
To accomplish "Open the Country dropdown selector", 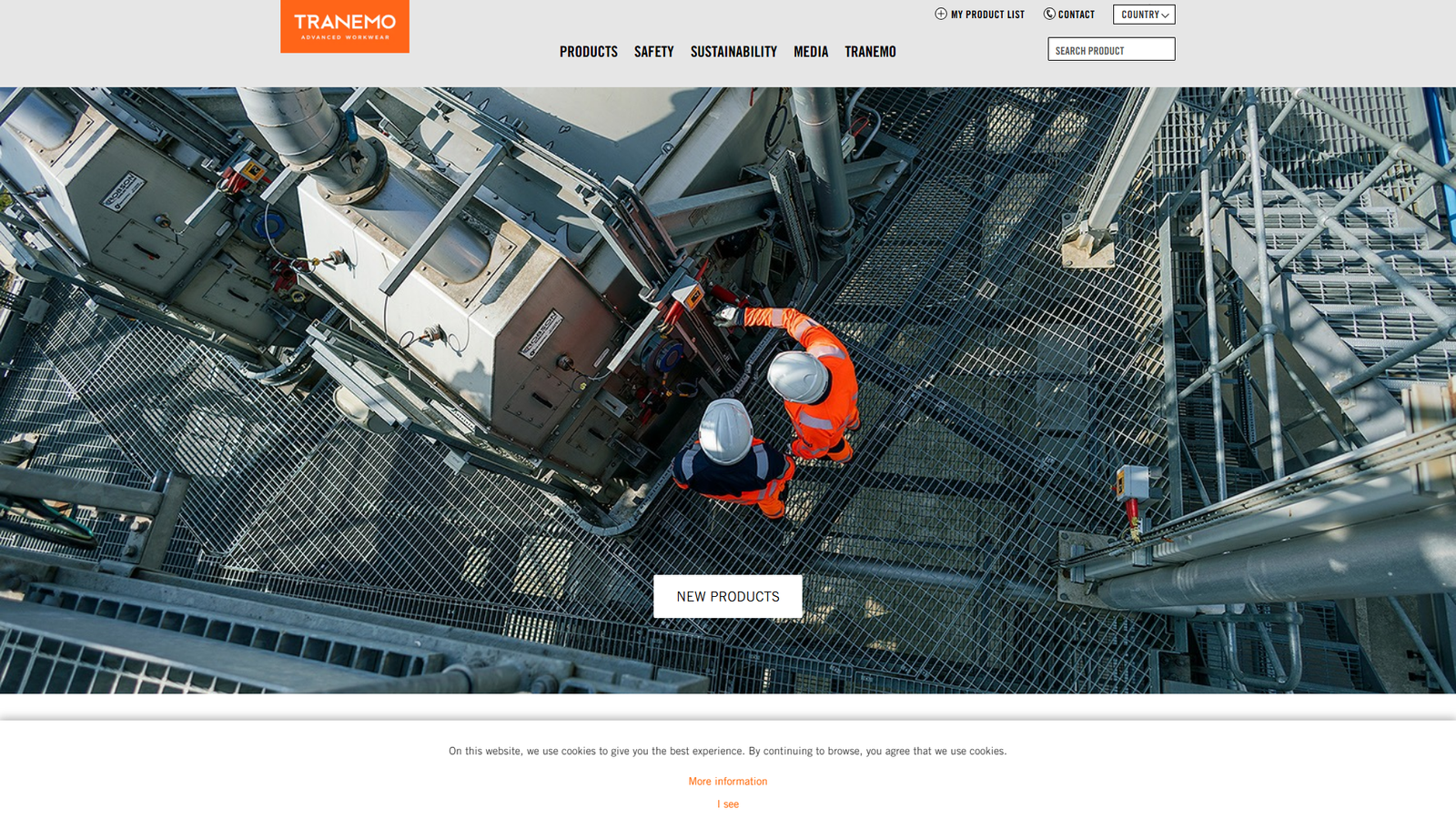I will tap(1143, 15).
